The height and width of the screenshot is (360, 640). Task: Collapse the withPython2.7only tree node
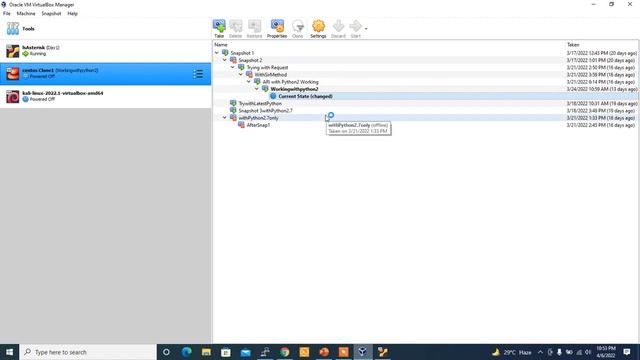[x=224, y=118]
